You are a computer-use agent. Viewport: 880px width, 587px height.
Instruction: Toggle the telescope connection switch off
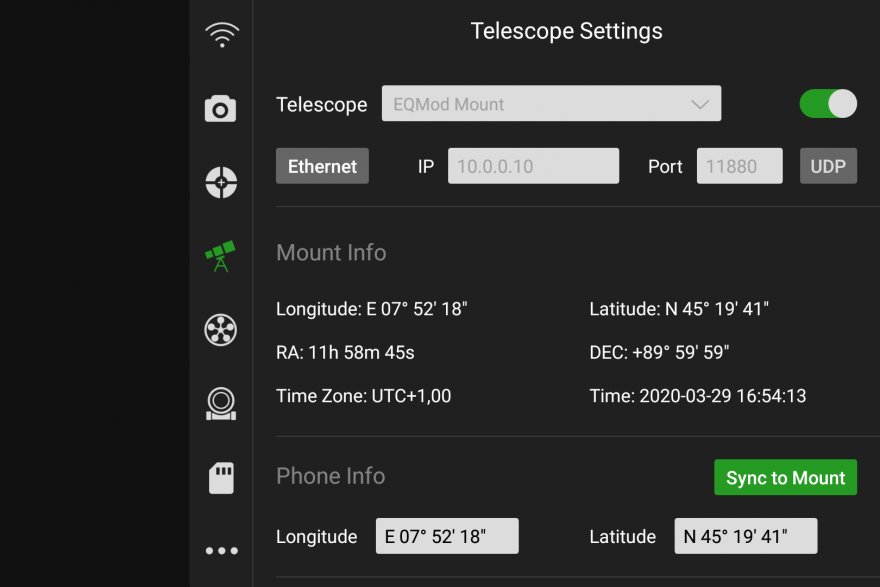(828, 104)
